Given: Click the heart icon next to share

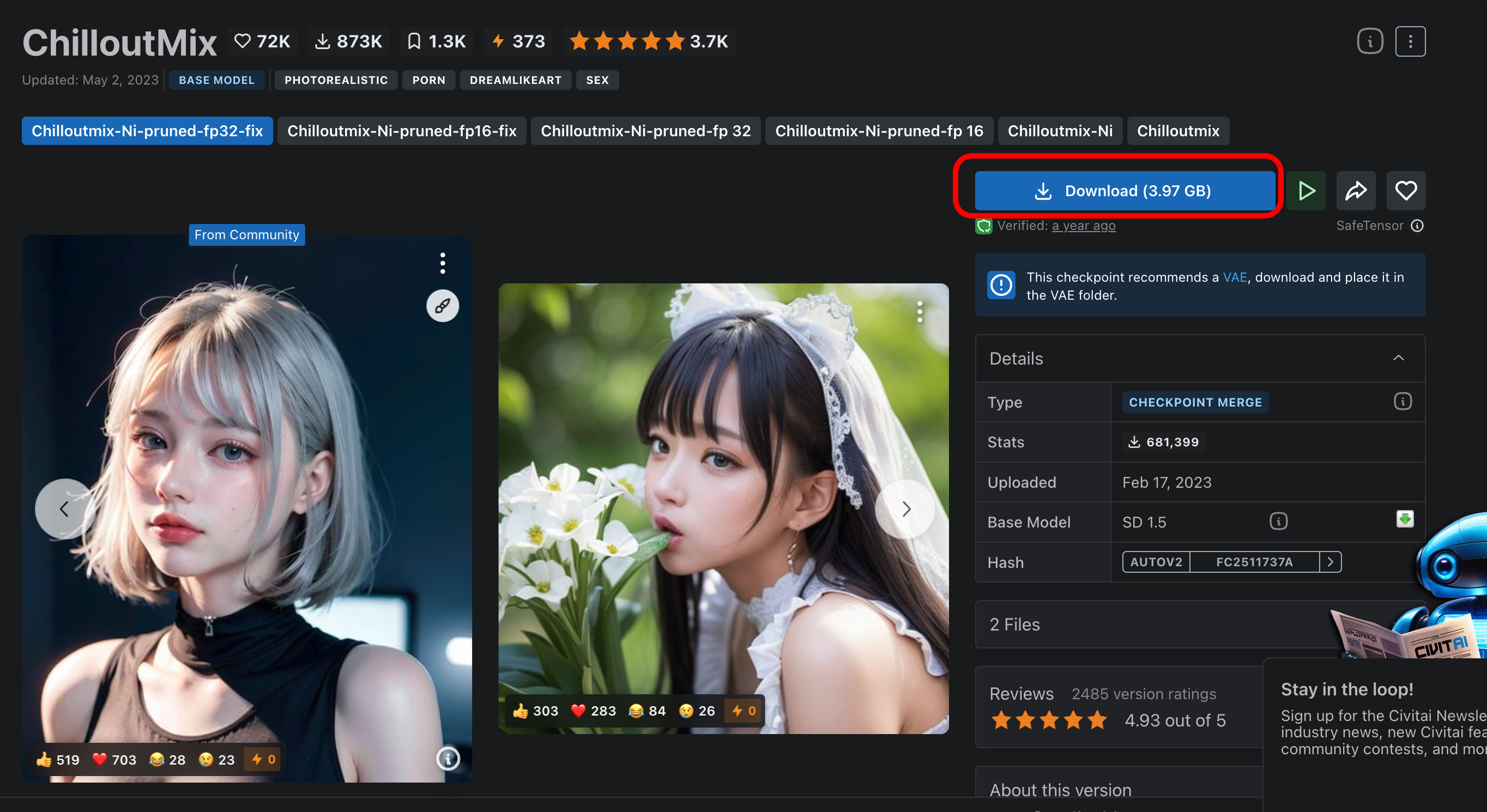Looking at the screenshot, I should pyautogui.click(x=1406, y=190).
